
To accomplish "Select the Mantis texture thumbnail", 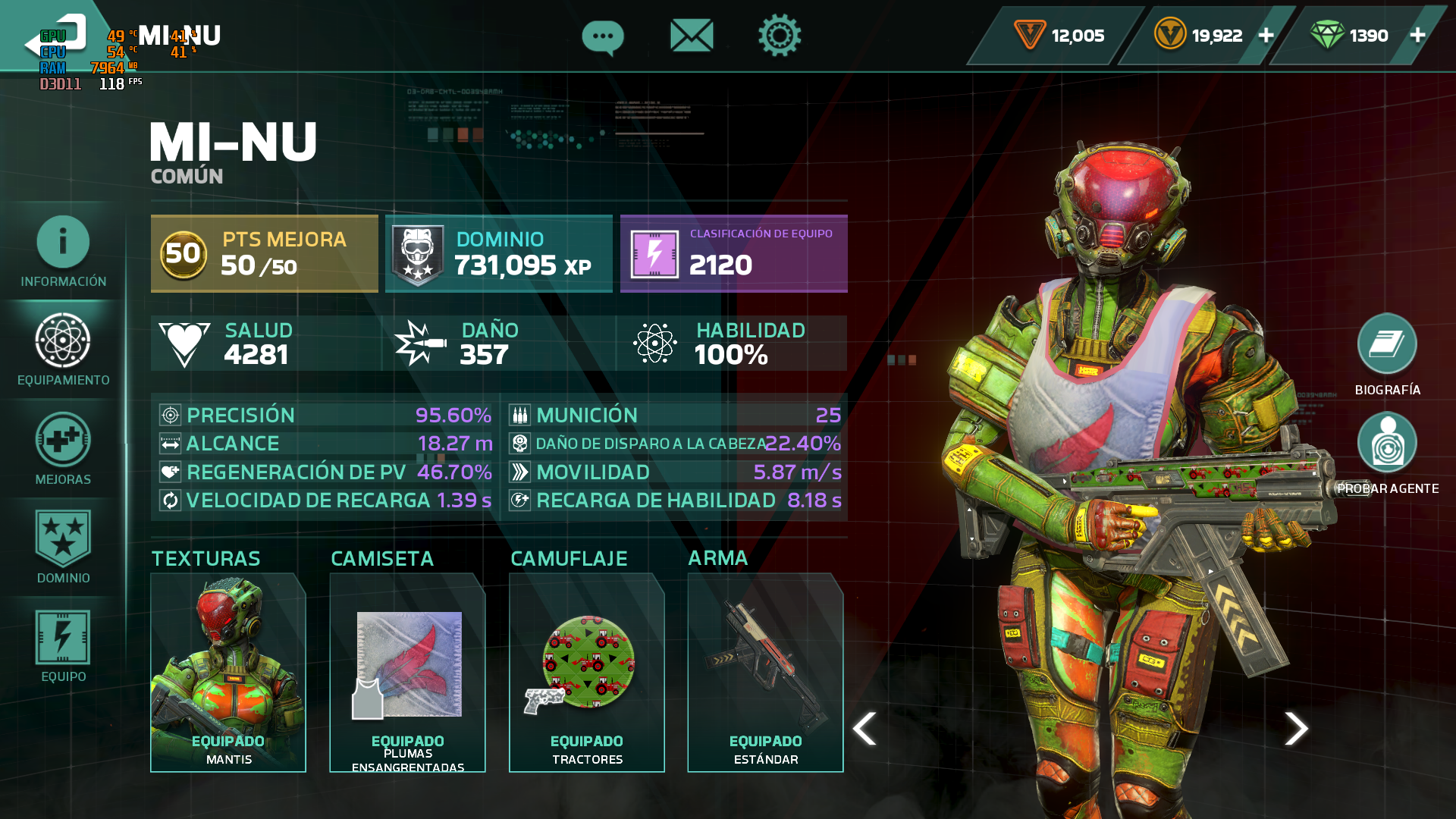I will point(228,673).
